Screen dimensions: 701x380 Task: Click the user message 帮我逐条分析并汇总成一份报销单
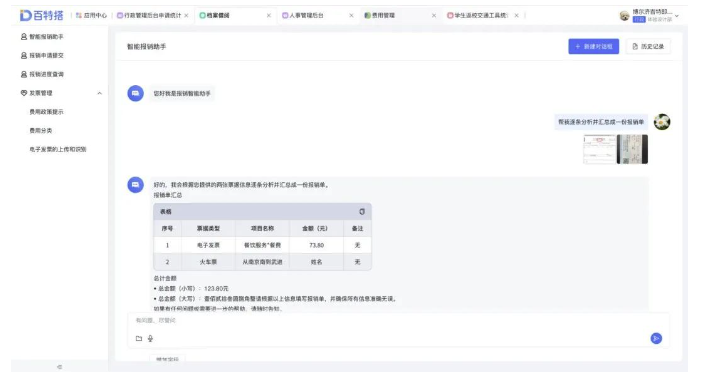[x=601, y=122]
